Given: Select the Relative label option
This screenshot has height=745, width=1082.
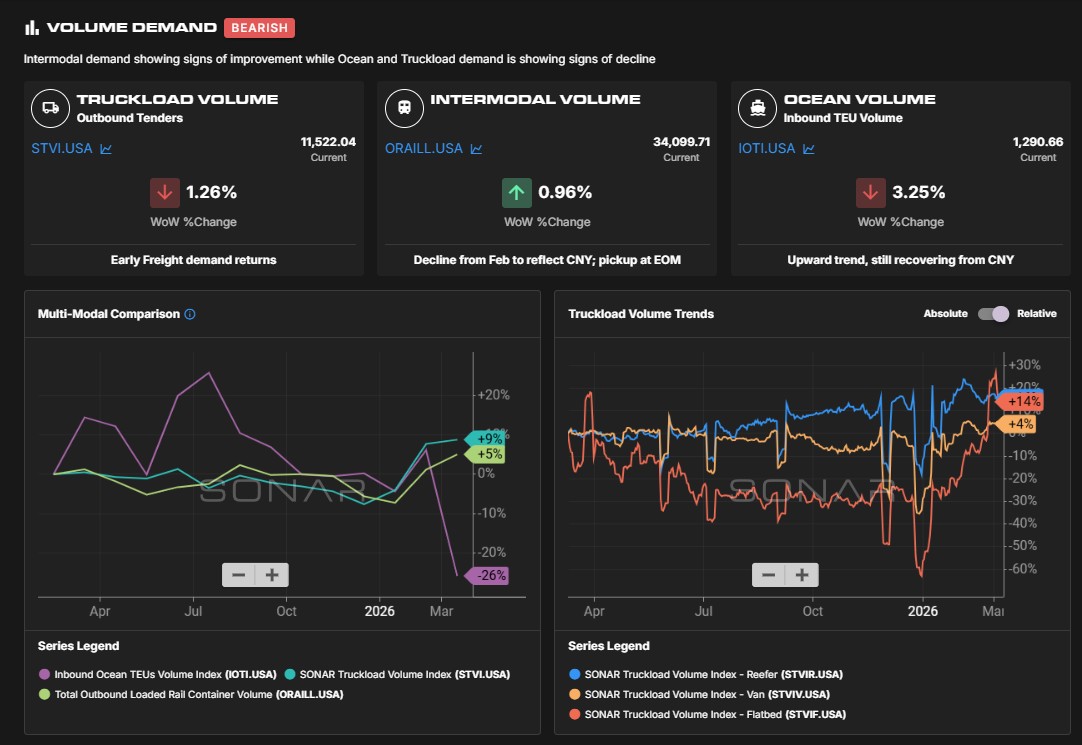Looking at the screenshot, I should tap(1036, 313).
